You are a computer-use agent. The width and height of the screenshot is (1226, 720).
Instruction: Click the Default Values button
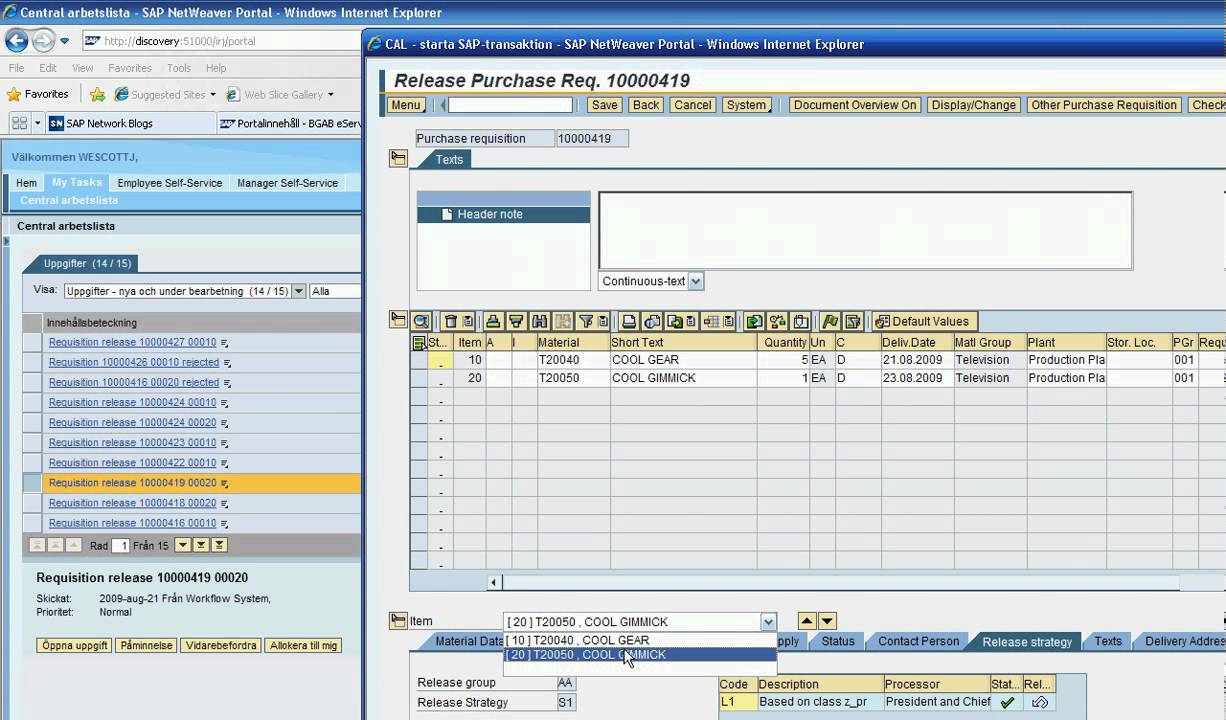[x=924, y=321]
